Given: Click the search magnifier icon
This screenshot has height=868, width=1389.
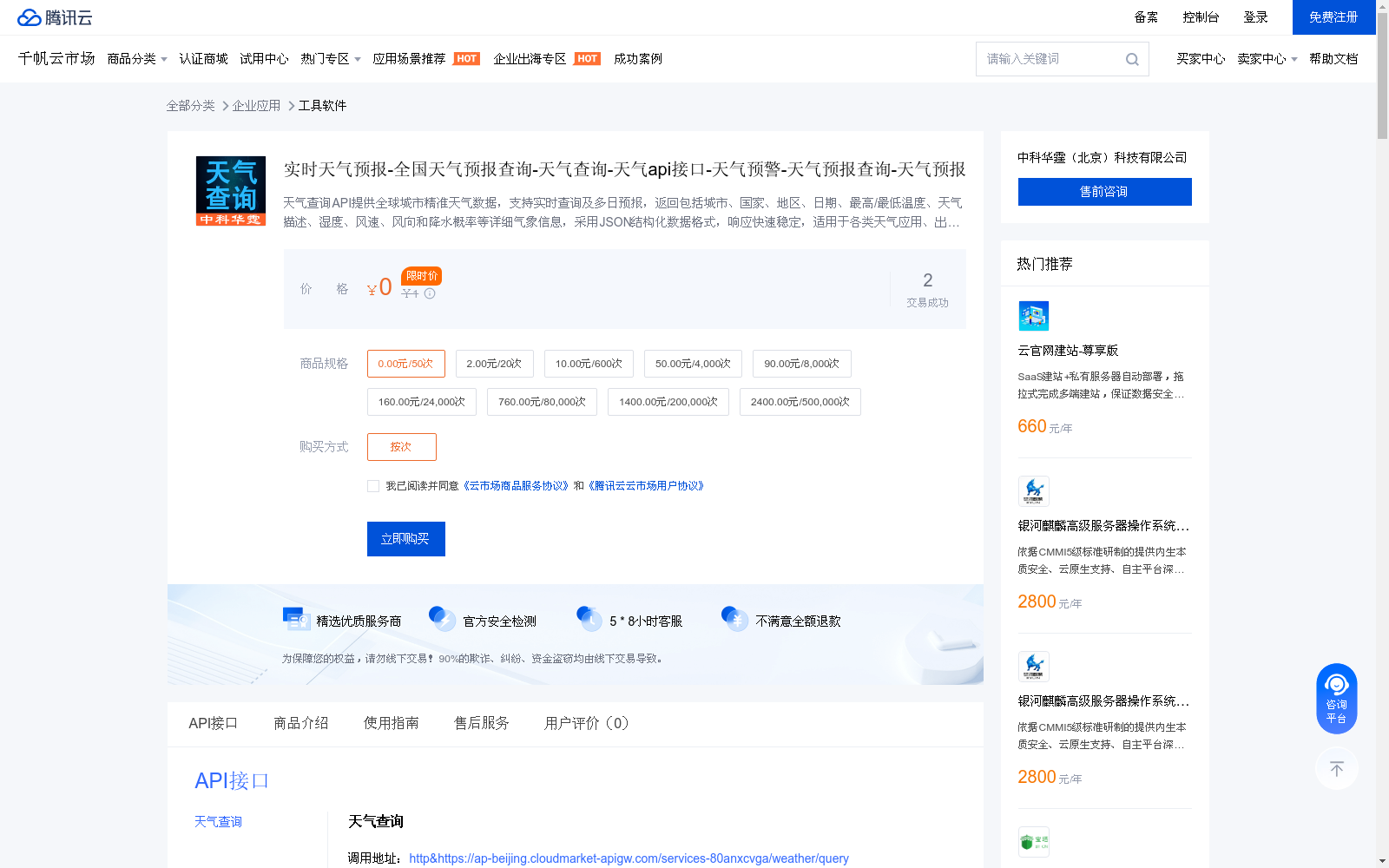Looking at the screenshot, I should point(1132,59).
